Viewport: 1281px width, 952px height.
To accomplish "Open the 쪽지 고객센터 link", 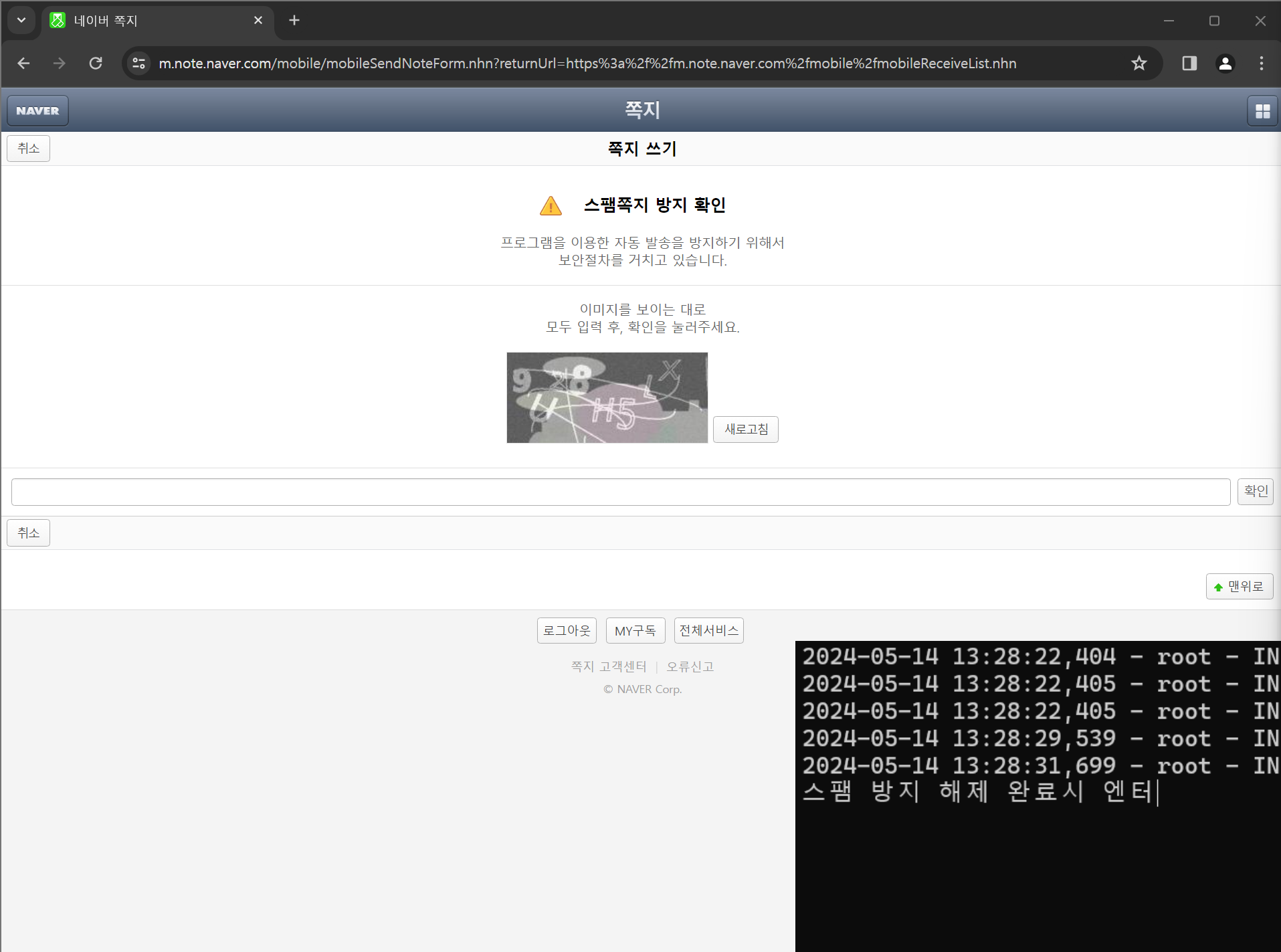I will (609, 666).
